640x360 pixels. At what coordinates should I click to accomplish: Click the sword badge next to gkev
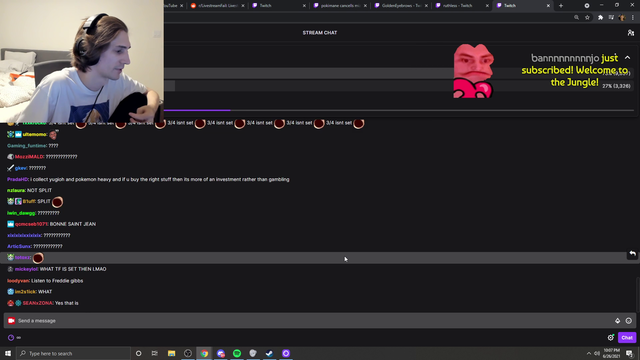10,168
